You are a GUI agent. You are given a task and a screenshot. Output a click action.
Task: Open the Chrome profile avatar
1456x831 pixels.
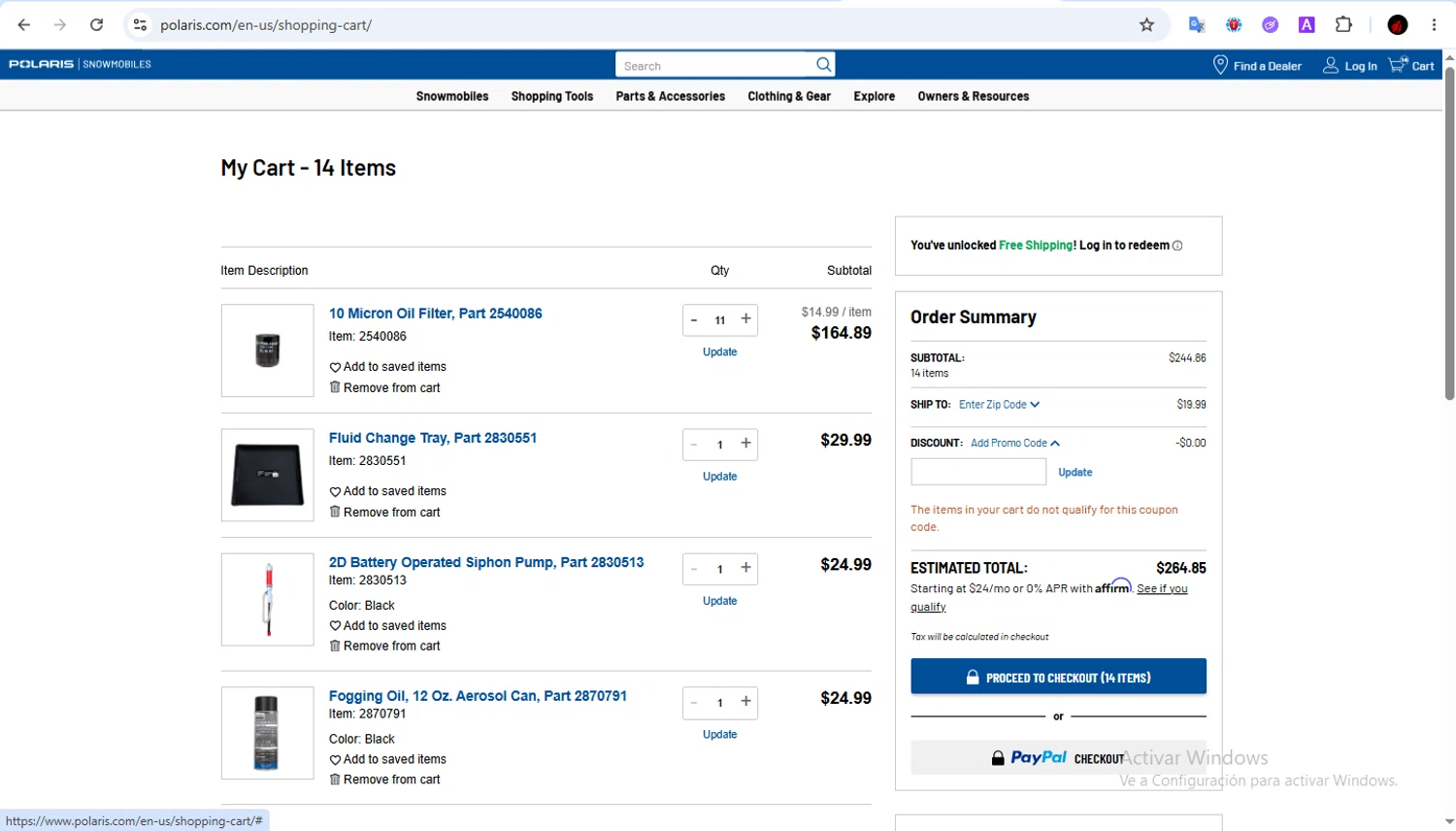point(1398,25)
